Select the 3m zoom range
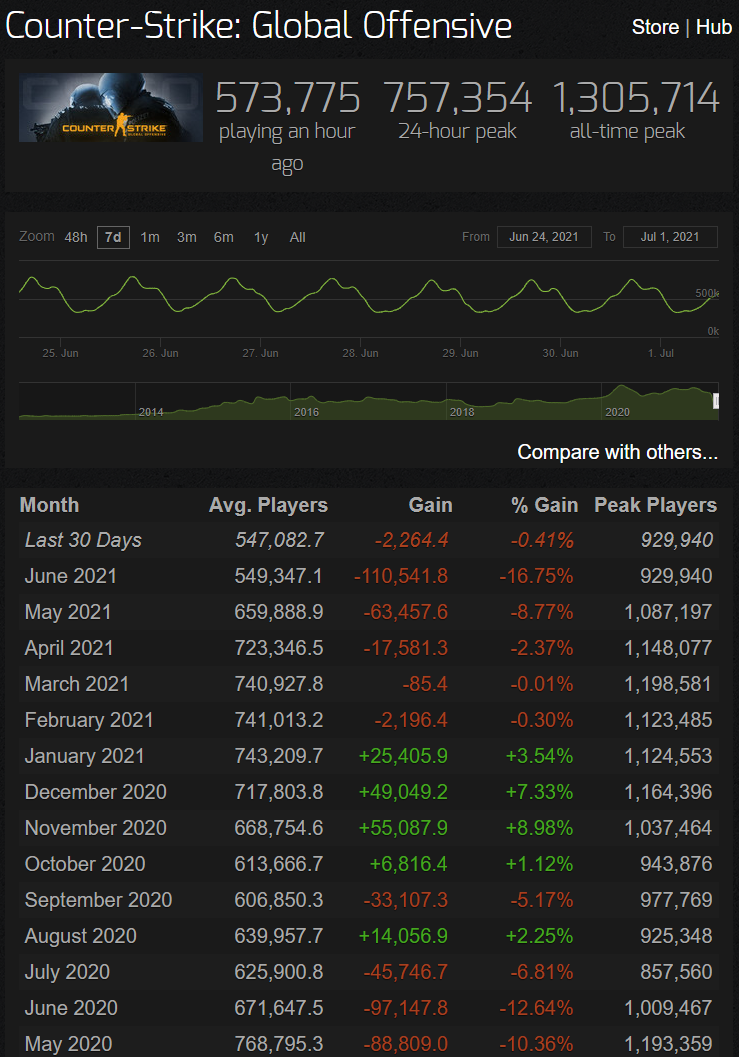 [x=187, y=237]
